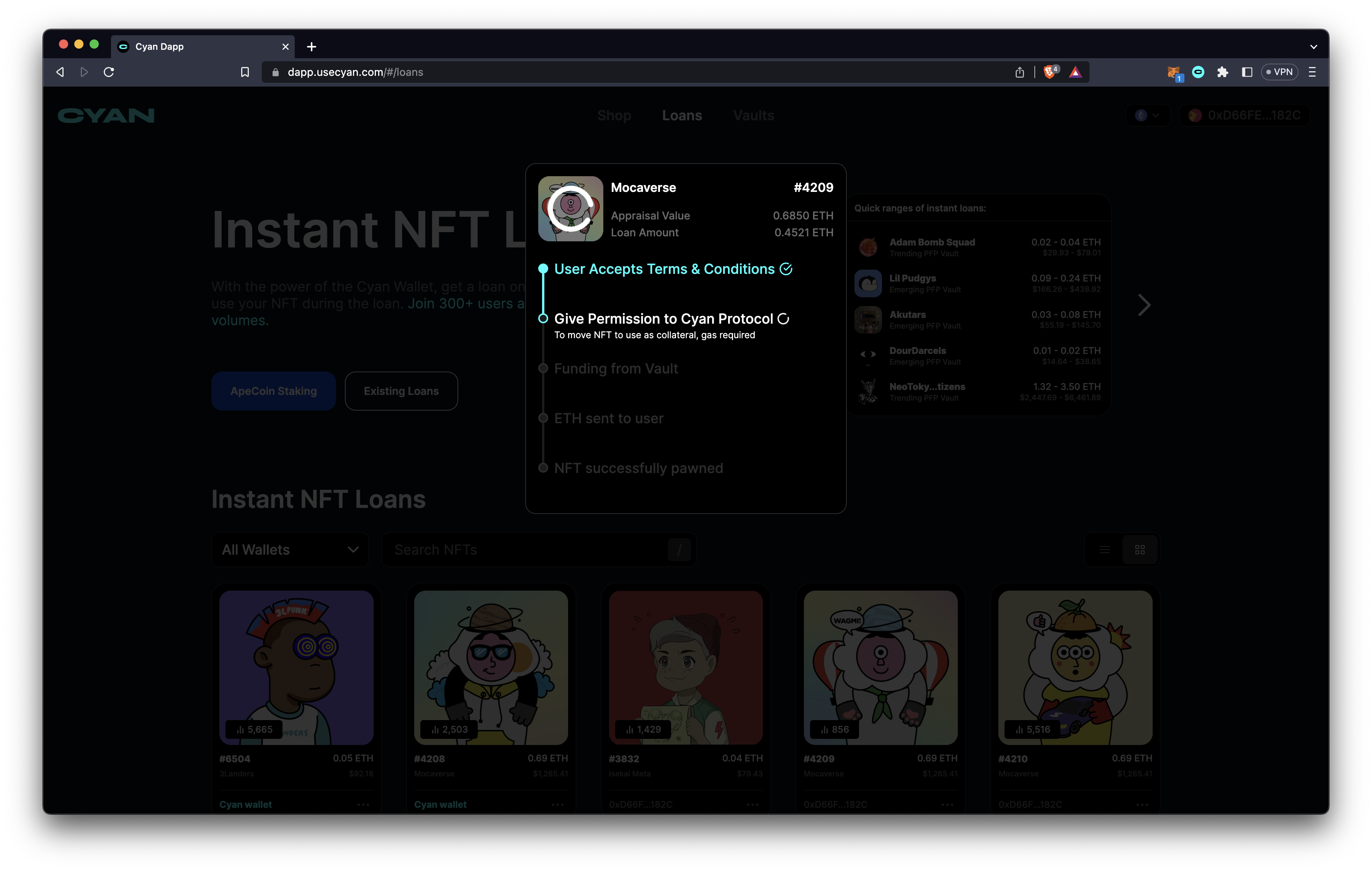The height and width of the screenshot is (871, 1372).
Task: Open the extensions puzzle icon
Action: [1223, 72]
